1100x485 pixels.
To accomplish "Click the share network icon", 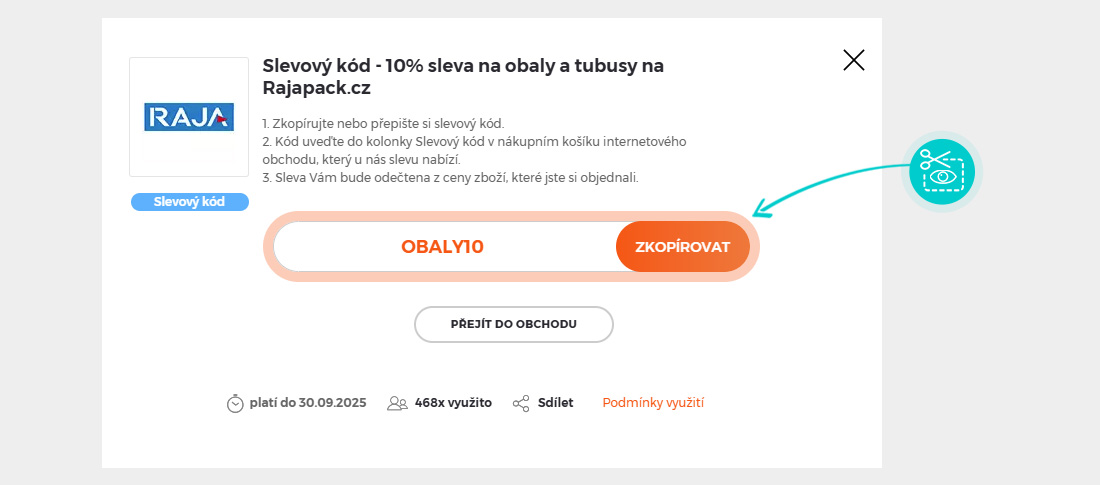I will pos(521,403).
